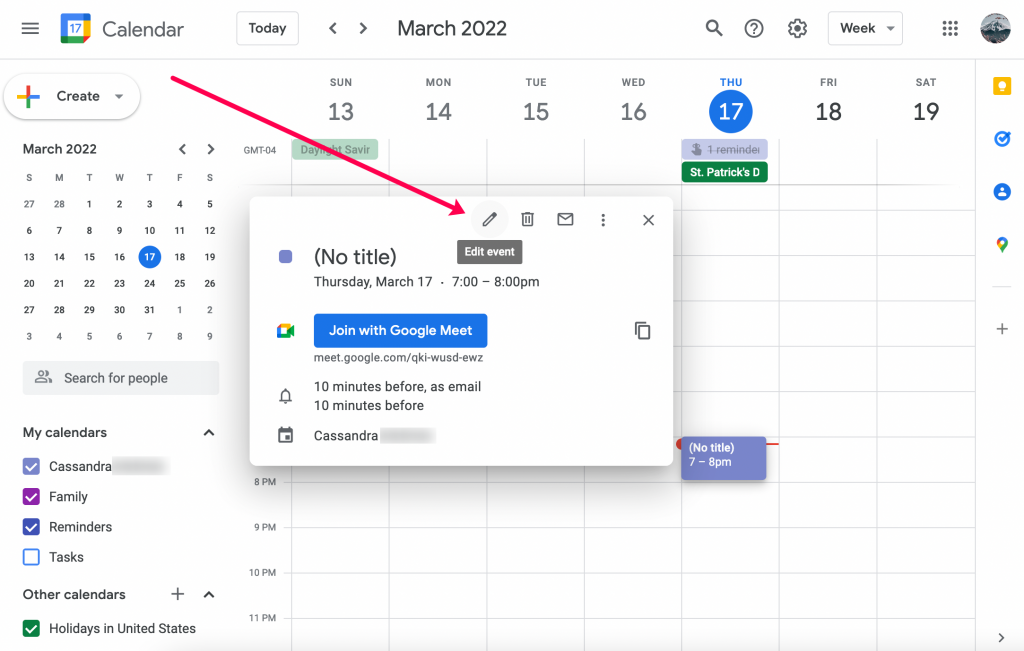Open Google Maps in side panel
This screenshot has height=651, width=1024.
click(x=1002, y=244)
